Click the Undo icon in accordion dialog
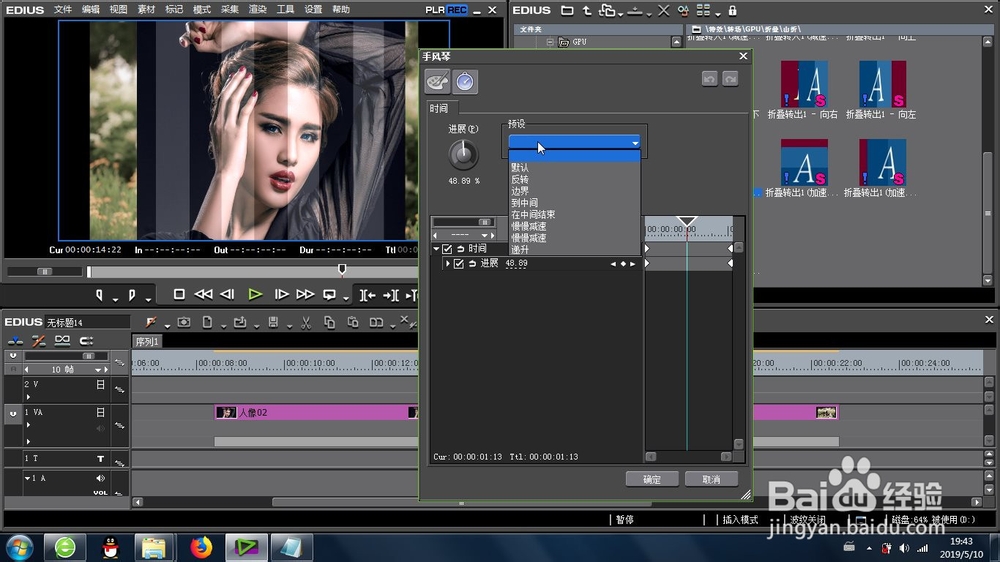This screenshot has height=562, width=1000. click(709, 78)
